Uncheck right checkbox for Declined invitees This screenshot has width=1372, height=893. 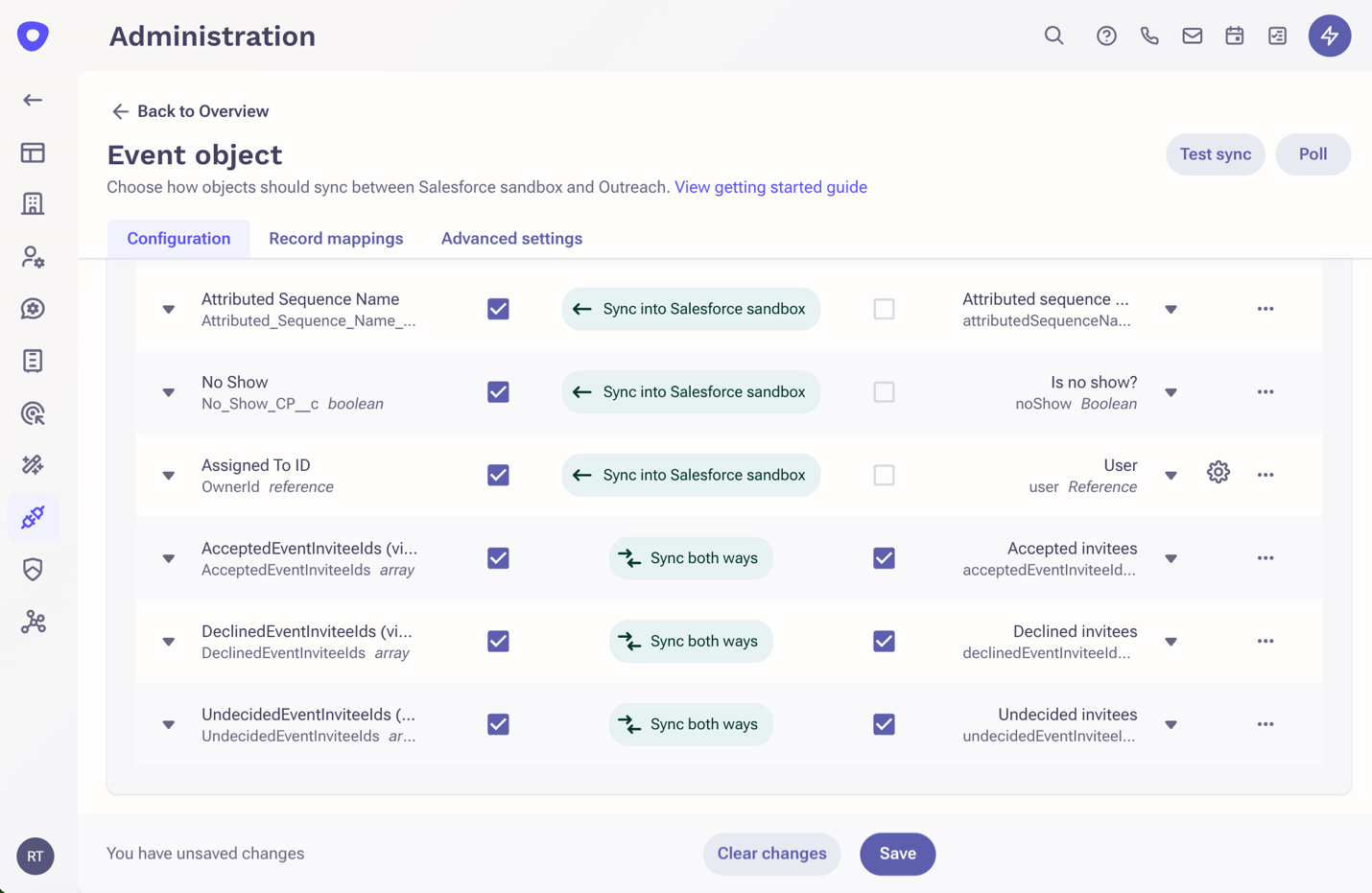coord(884,641)
